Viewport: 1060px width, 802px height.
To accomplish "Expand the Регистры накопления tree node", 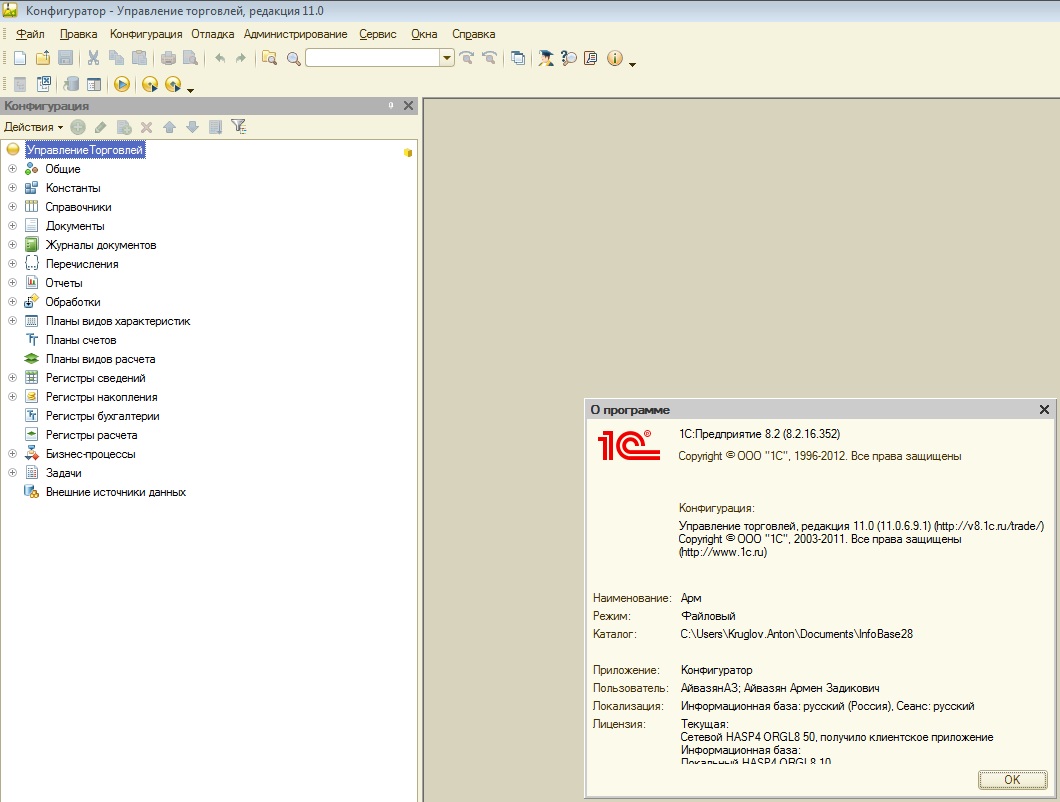I will [13, 397].
